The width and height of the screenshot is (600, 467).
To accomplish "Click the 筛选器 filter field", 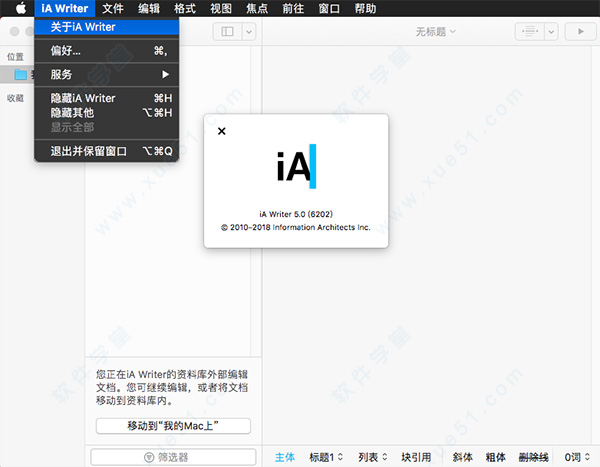I will (173, 457).
